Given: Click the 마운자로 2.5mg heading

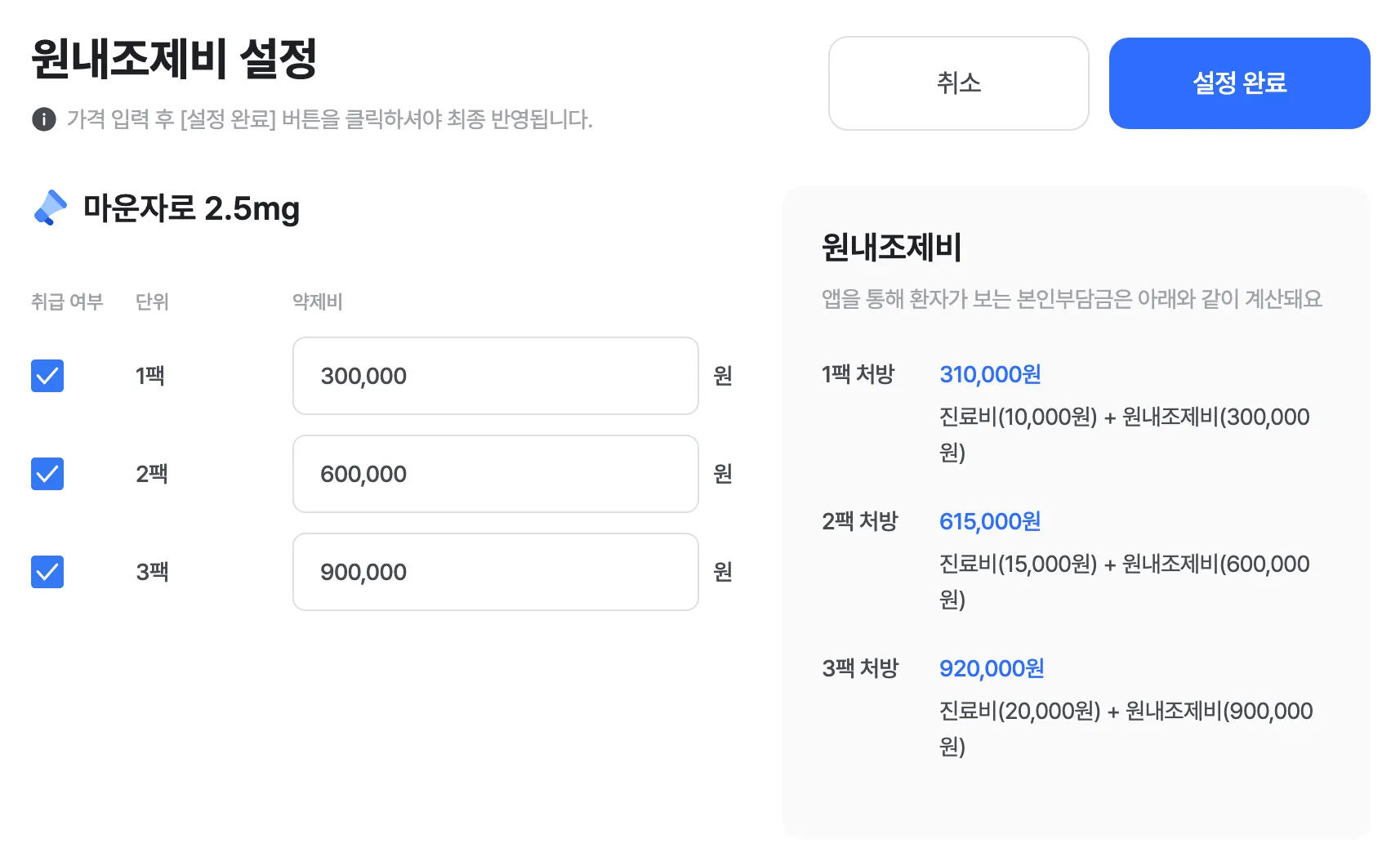Looking at the screenshot, I should point(192,208).
